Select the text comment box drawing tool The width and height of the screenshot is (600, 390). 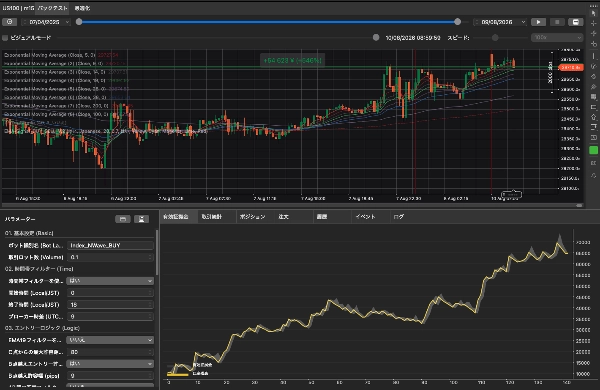click(593, 97)
